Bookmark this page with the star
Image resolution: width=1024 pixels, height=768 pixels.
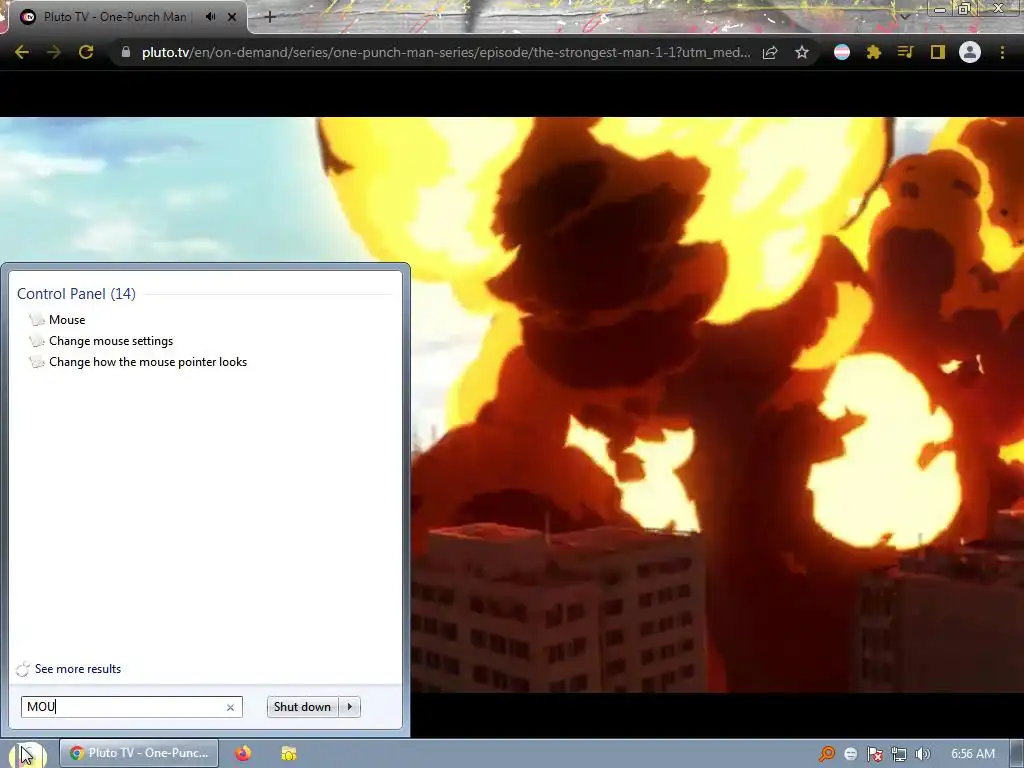pyautogui.click(x=802, y=52)
